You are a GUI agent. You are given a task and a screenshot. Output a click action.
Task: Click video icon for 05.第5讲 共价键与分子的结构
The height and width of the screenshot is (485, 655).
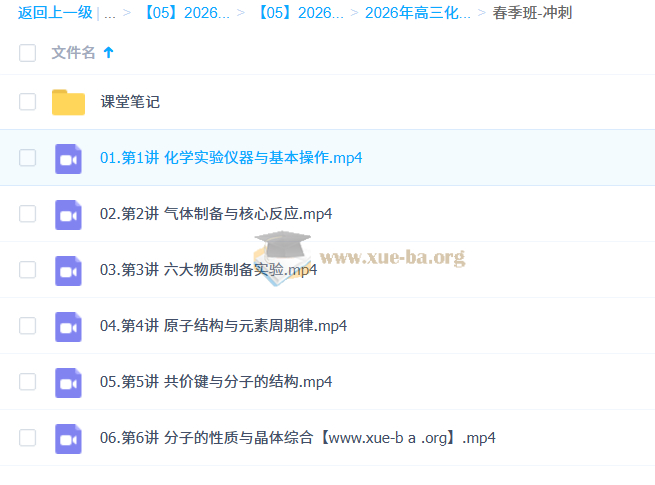(x=68, y=382)
